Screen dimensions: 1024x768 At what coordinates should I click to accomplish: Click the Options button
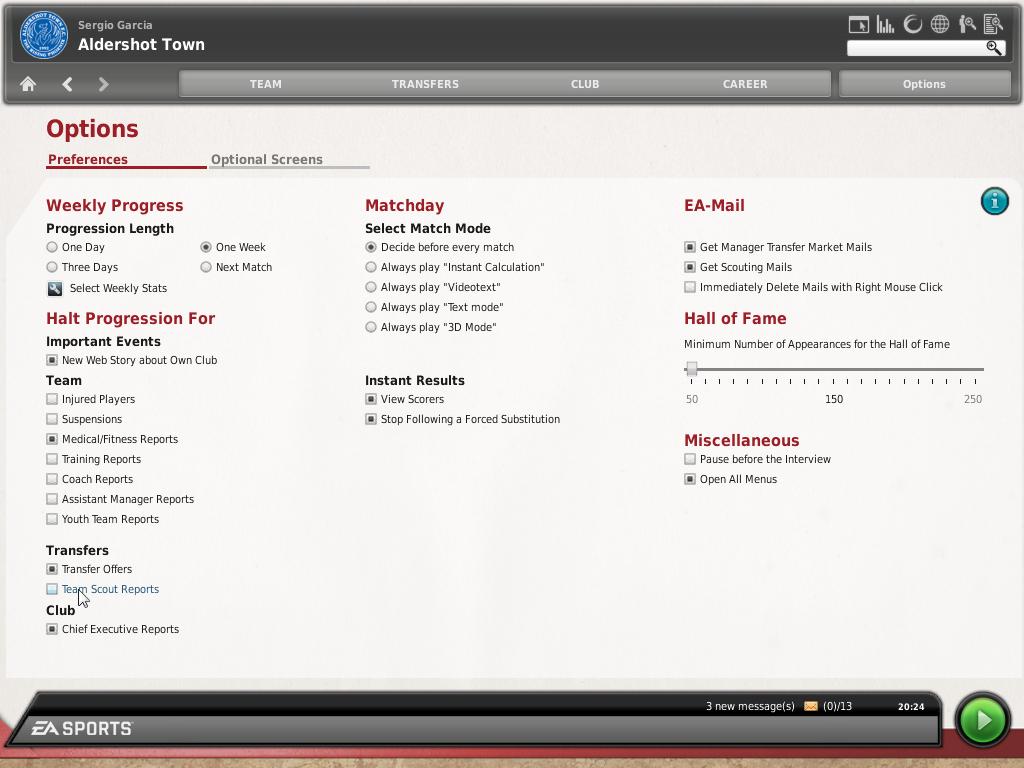pyautogui.click(x=924, y=84)
